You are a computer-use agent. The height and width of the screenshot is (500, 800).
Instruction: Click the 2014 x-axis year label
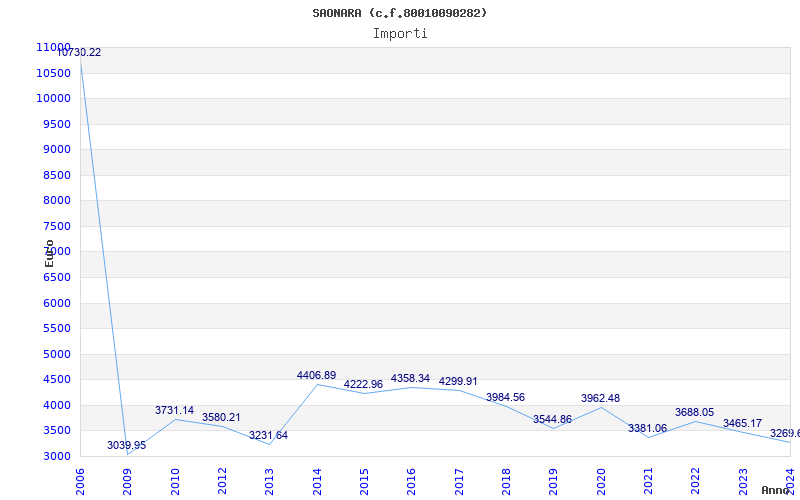pyautogui.click(x=317, y=482)
